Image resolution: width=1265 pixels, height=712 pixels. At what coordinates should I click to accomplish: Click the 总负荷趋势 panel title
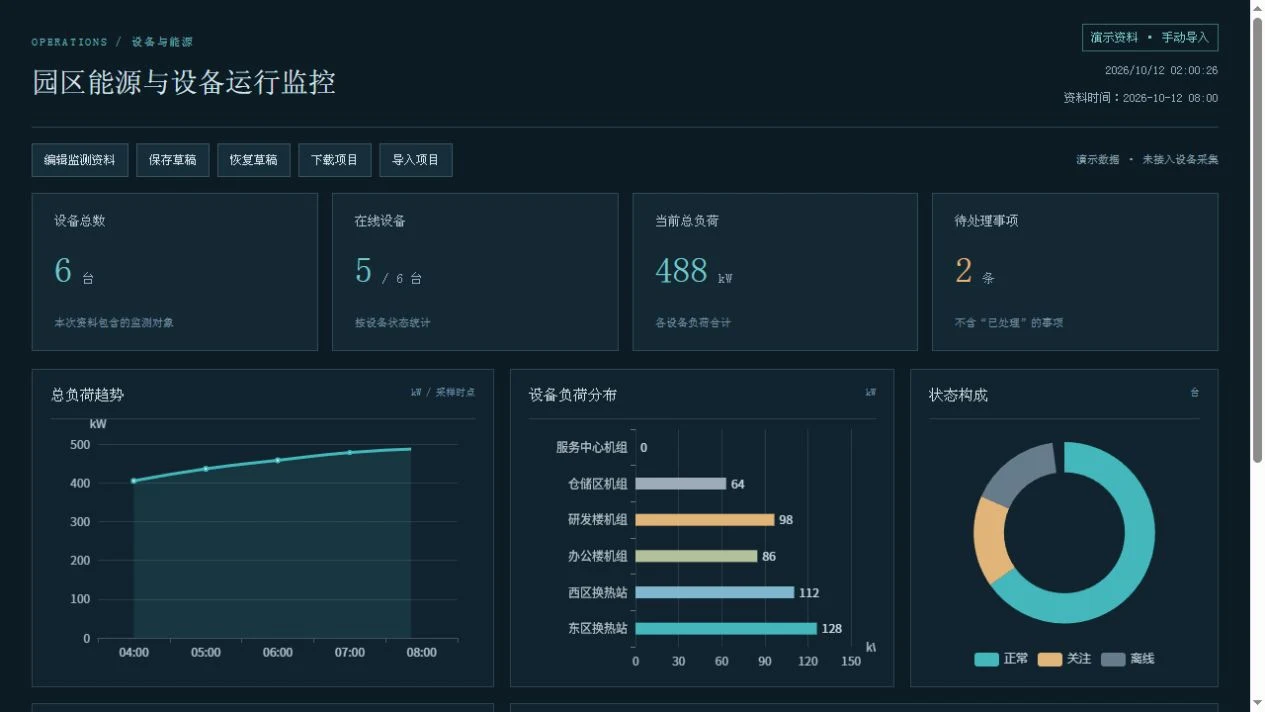point(88,395)
